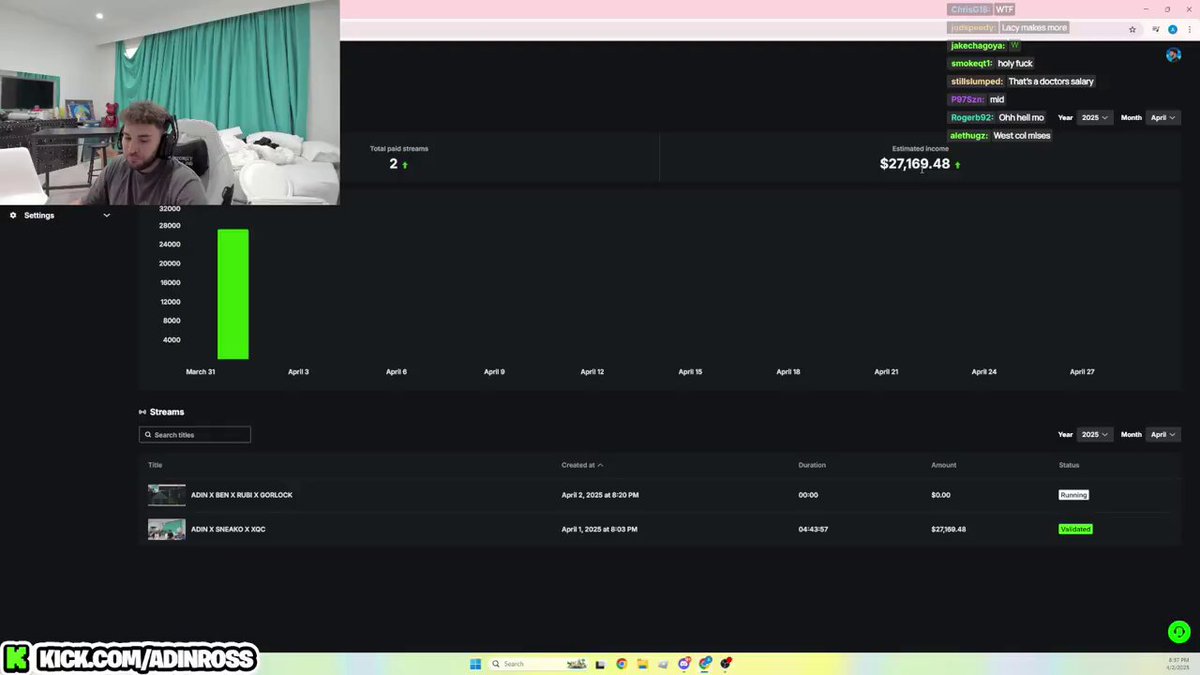
Task: Click the Settings gear icon in sidebar
Action: (13, 215)
